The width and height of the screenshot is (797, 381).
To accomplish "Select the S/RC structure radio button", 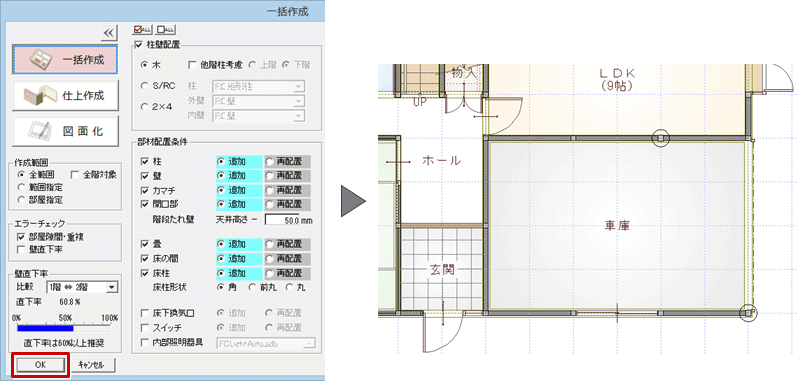I will point(144,86).
